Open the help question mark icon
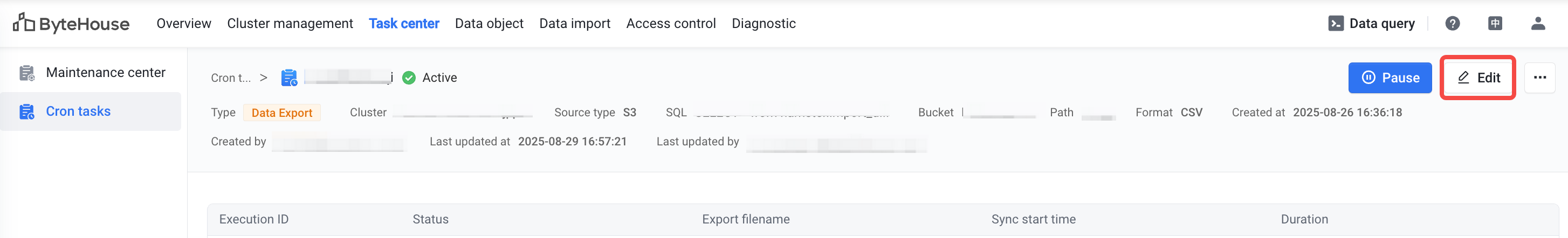 coord(1453,24)
